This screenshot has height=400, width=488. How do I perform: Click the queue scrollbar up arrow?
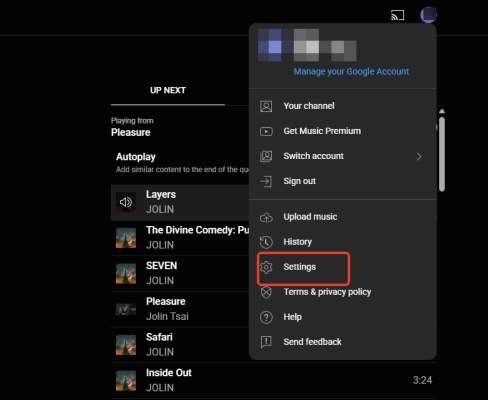click(x=442, y=111)
